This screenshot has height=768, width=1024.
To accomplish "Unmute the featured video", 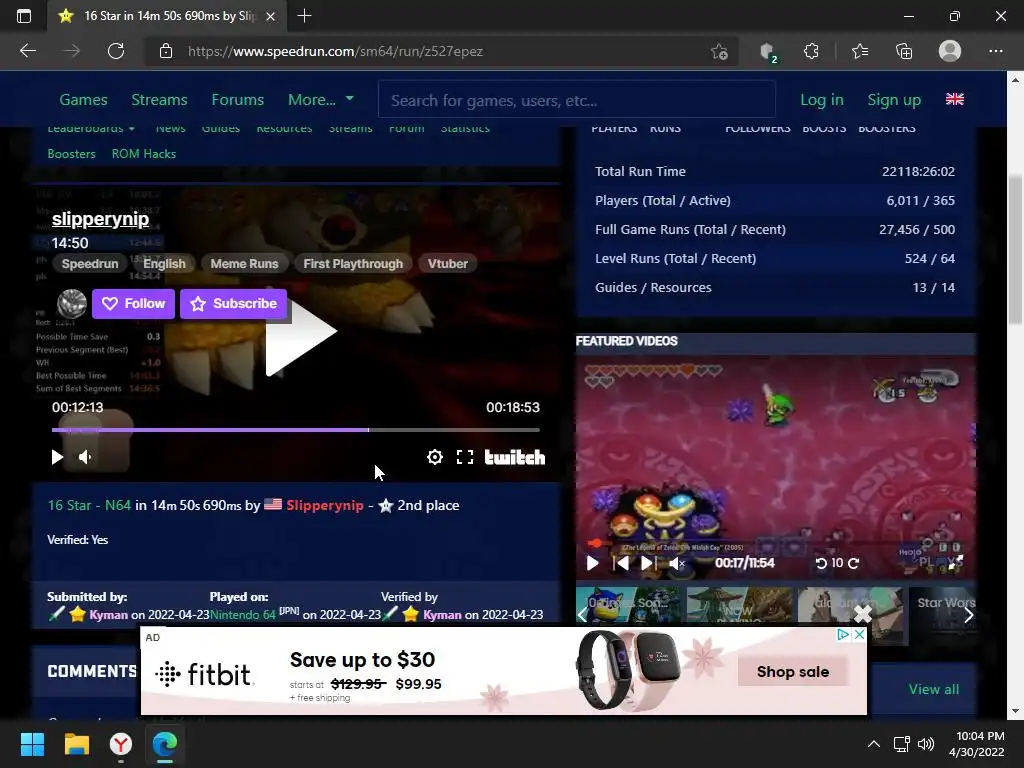I will (677, 563).
